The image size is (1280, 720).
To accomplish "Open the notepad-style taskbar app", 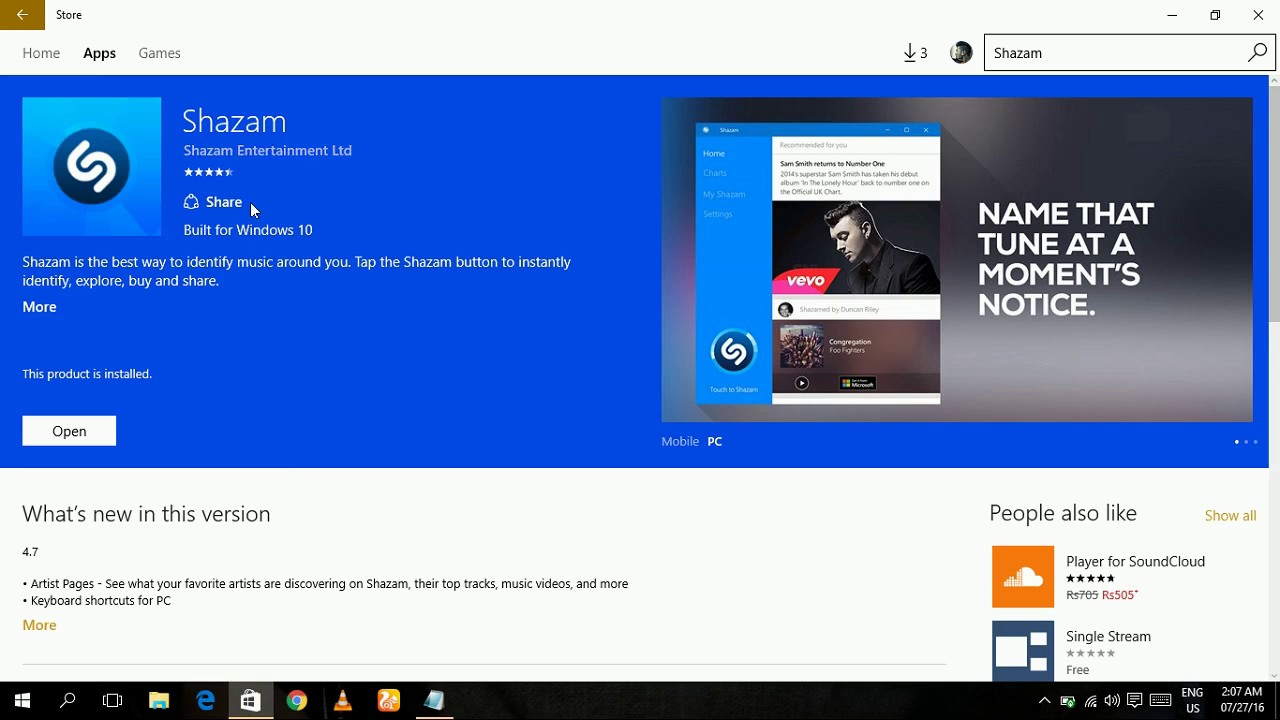I will coord(434,701).
